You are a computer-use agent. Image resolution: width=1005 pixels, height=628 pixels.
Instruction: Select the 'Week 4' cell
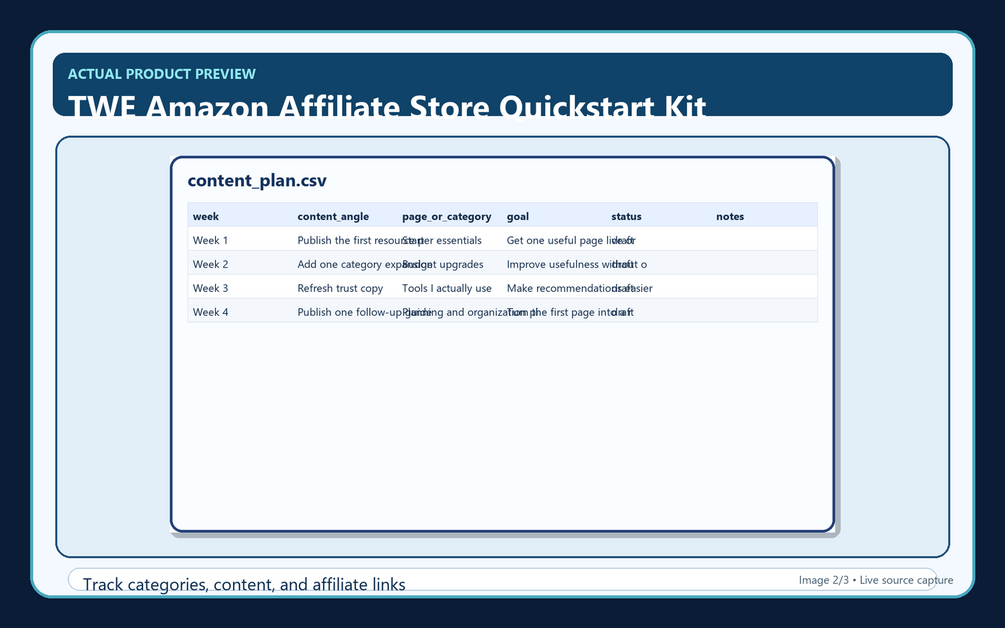pos(210,312)
